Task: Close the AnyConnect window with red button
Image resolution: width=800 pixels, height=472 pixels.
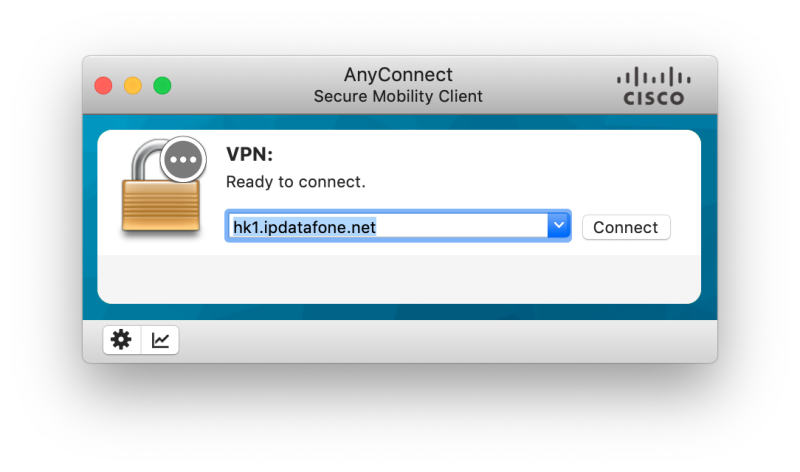Action: pyautogui.click(x=104, y=85)
